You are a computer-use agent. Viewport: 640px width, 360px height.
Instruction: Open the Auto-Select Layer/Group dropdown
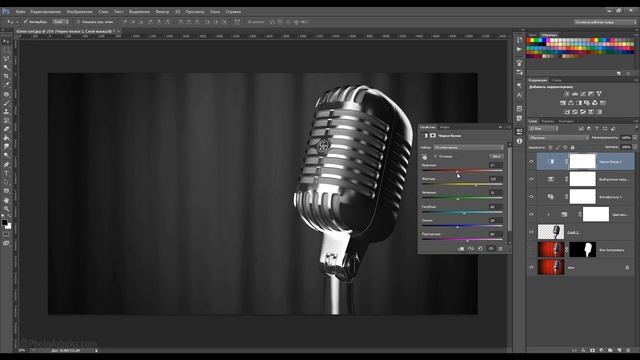(x=61, y=22)
